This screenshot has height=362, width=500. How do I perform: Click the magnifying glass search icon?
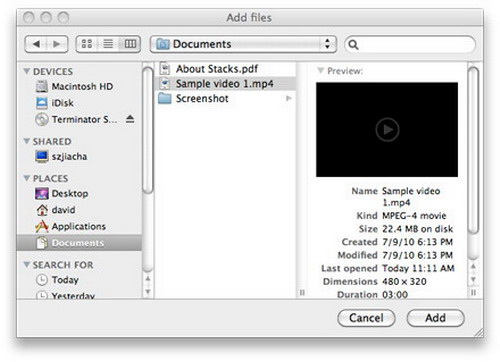pyautogui.click(x=353, y=44)
